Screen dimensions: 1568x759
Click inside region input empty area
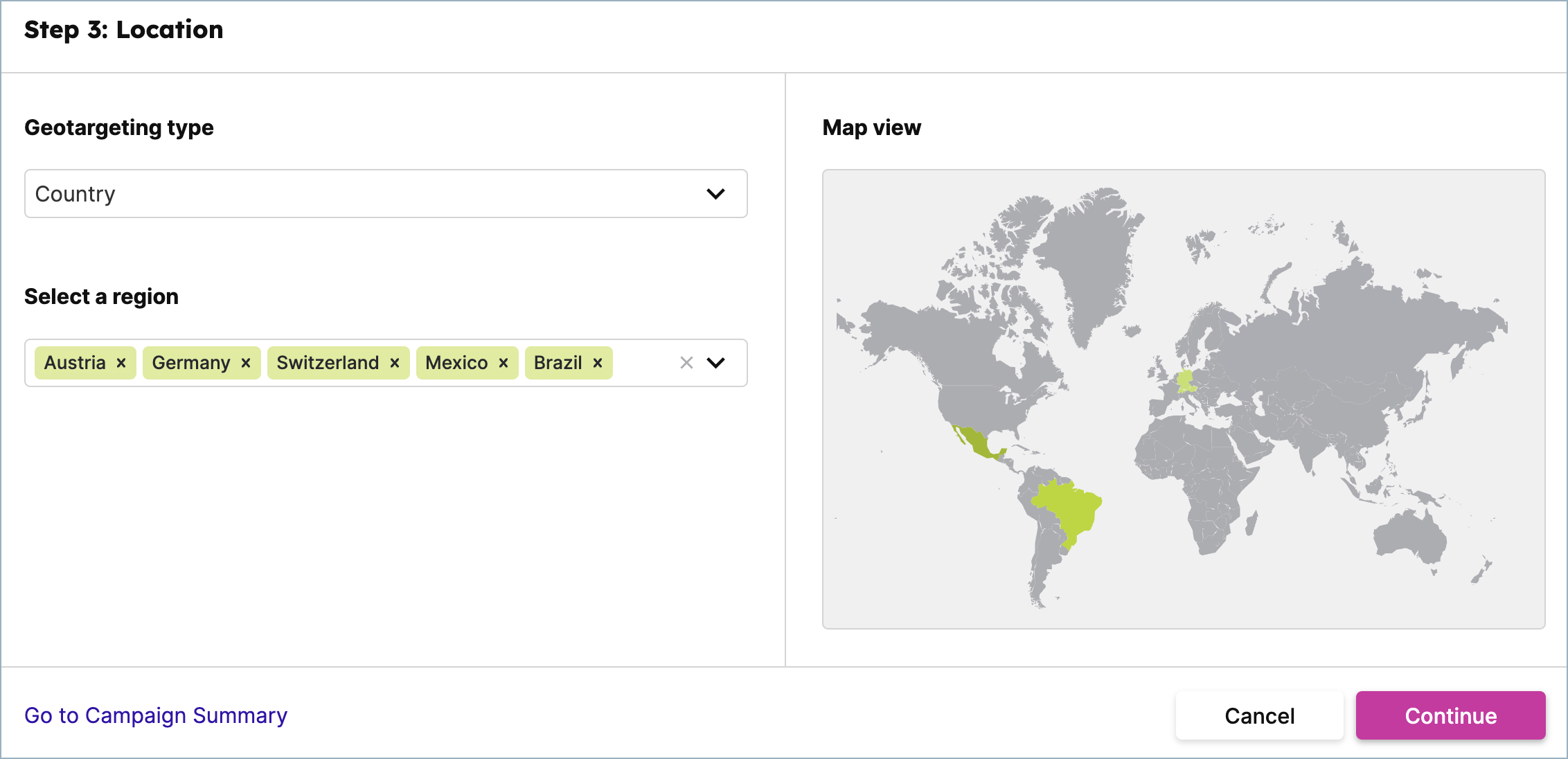coord(644,363)
